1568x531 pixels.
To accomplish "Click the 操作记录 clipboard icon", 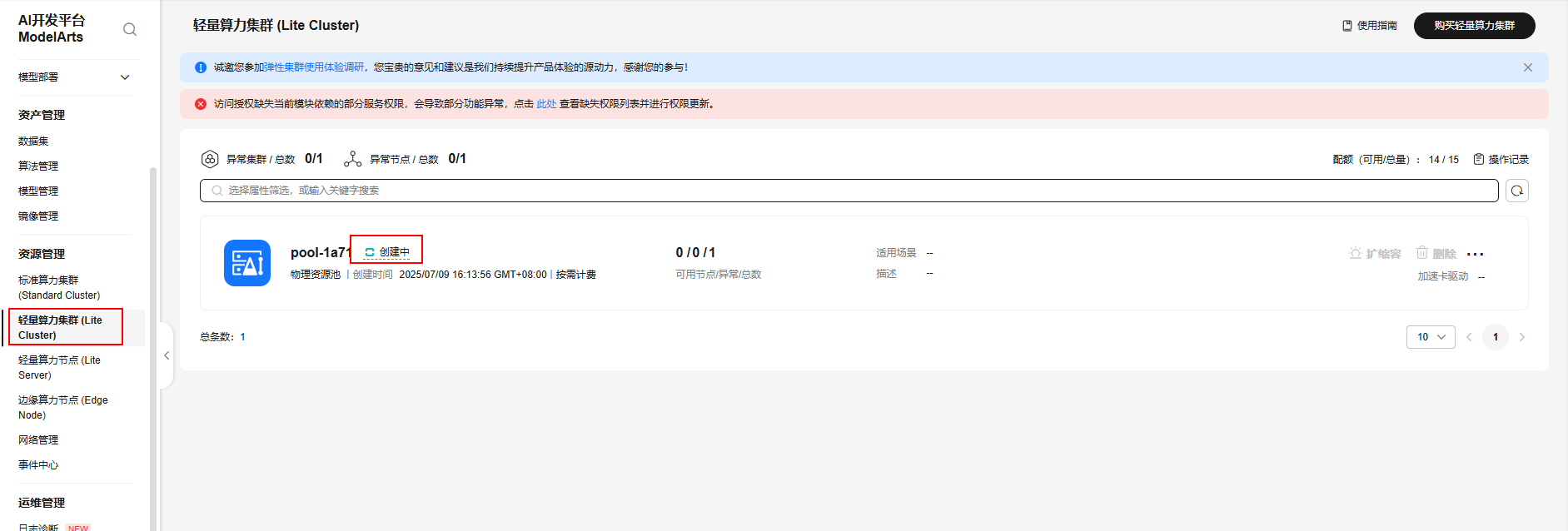I will (x=1479, y=159).
